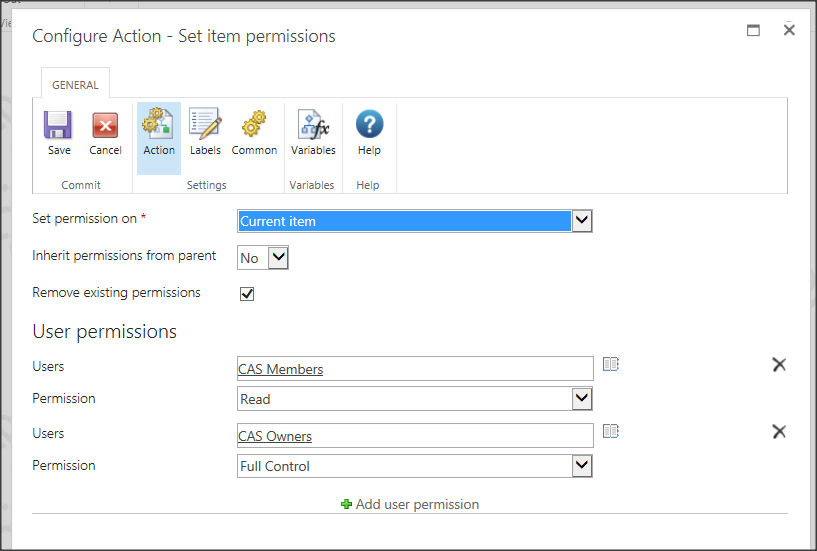Remove the CAS Members permission row
This screenshot has height=551, width=817.
point(779,364)
